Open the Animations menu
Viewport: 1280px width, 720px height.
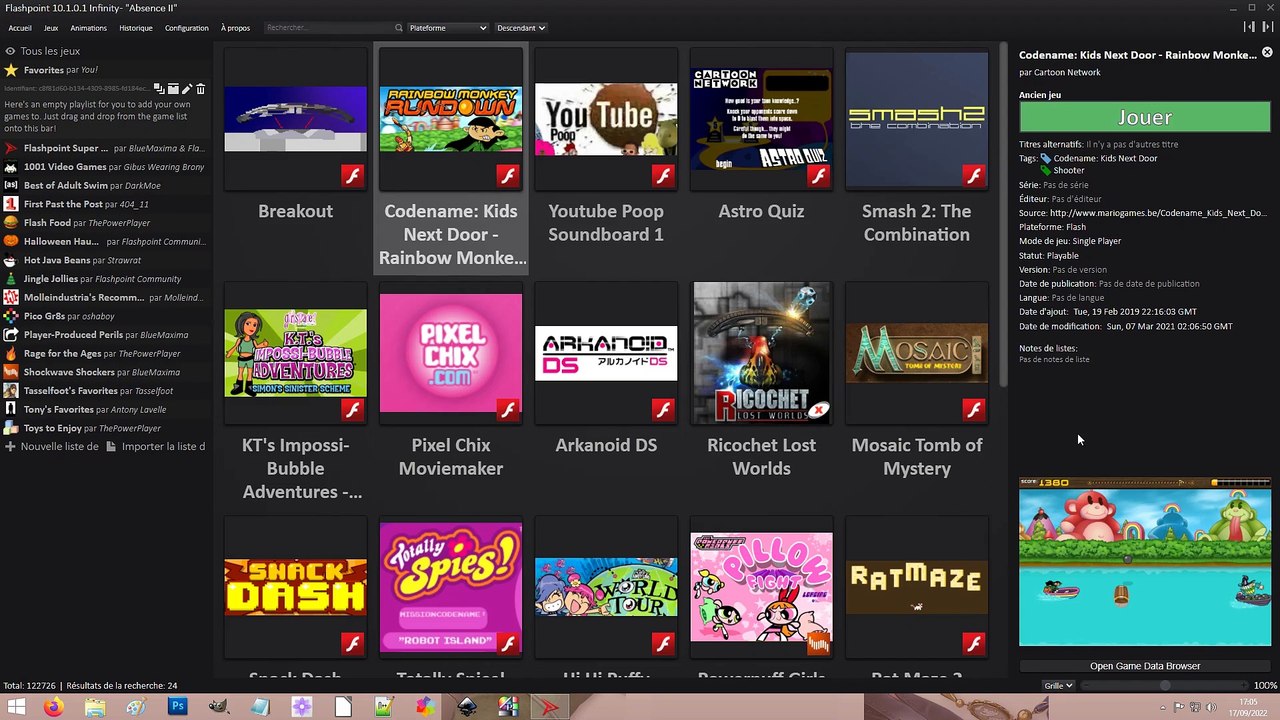click(89, 28)
